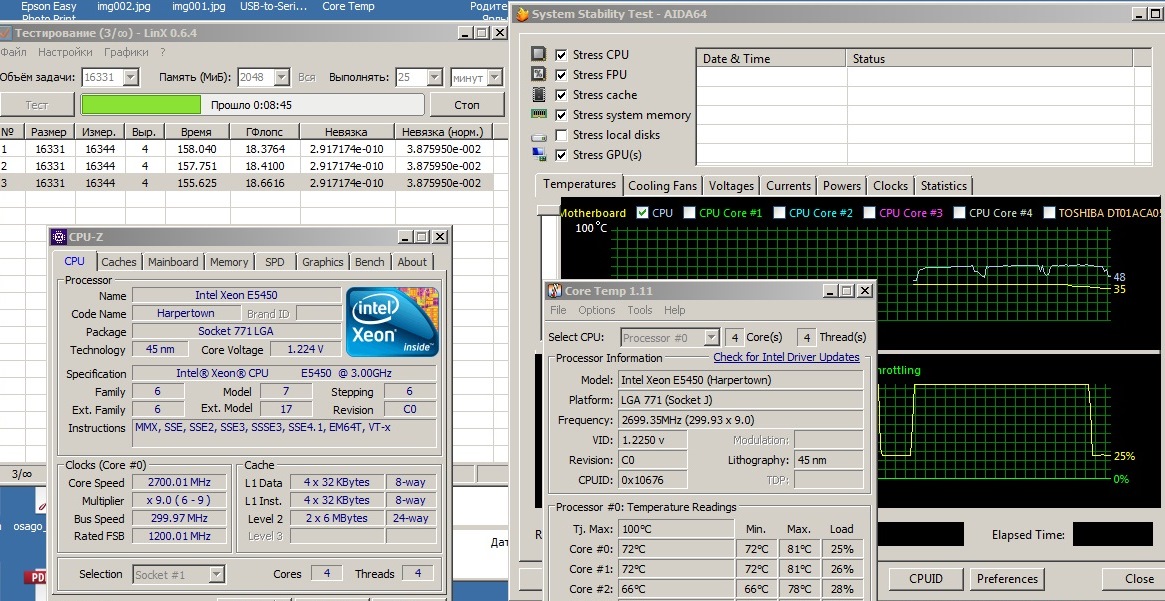The height and width of the screenshot is (601, 1165).
Task: Uncheck the CPU graph checkbox in AIDA64
Action: (x=643, y=213)
